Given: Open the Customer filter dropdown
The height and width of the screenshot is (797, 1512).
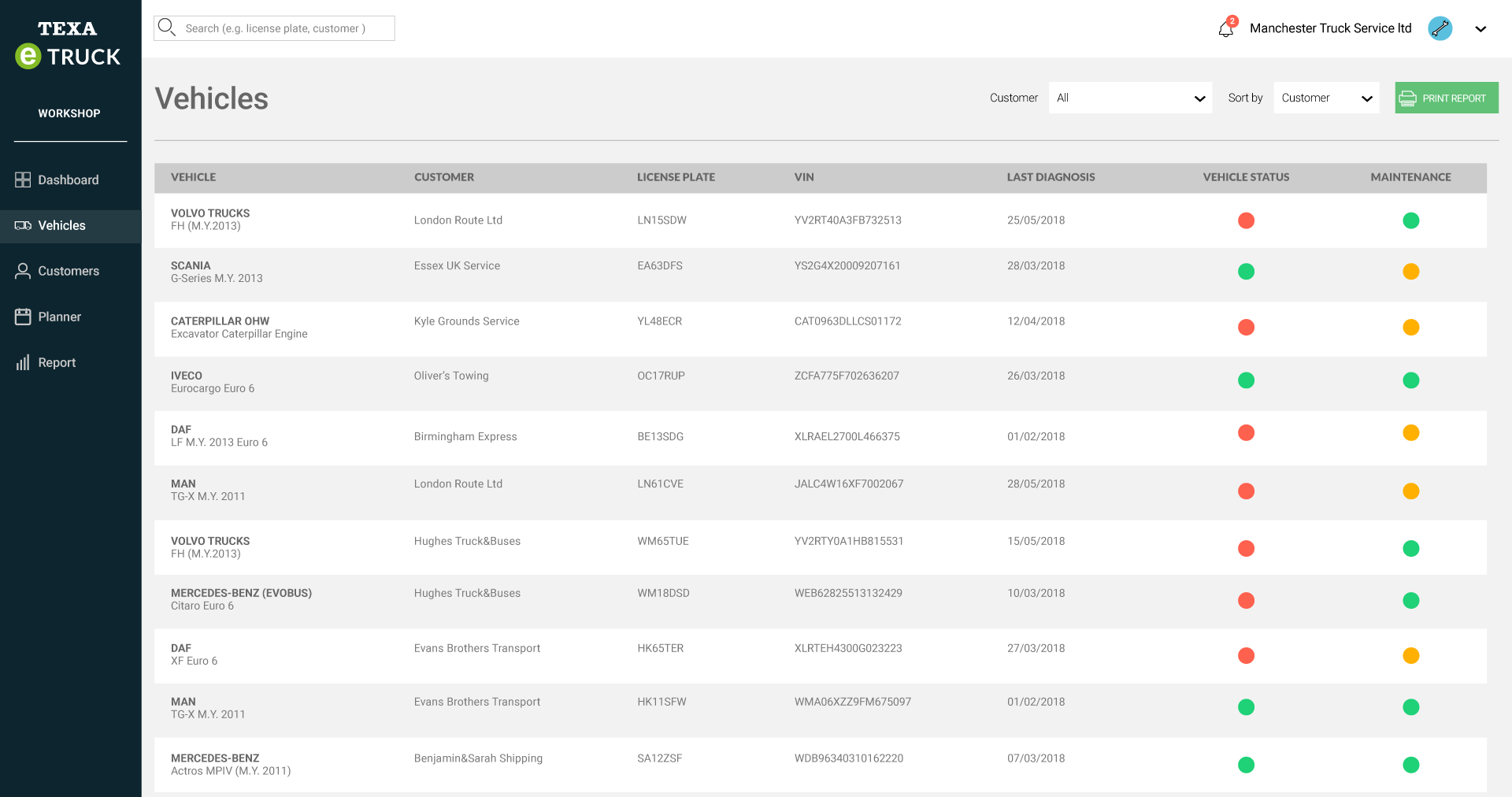Looking at the screenshot, I should coord(1130,98).
